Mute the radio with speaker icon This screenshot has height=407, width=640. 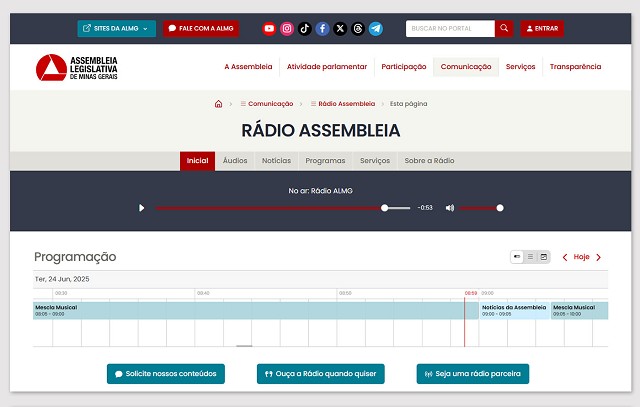click(449, 208)
